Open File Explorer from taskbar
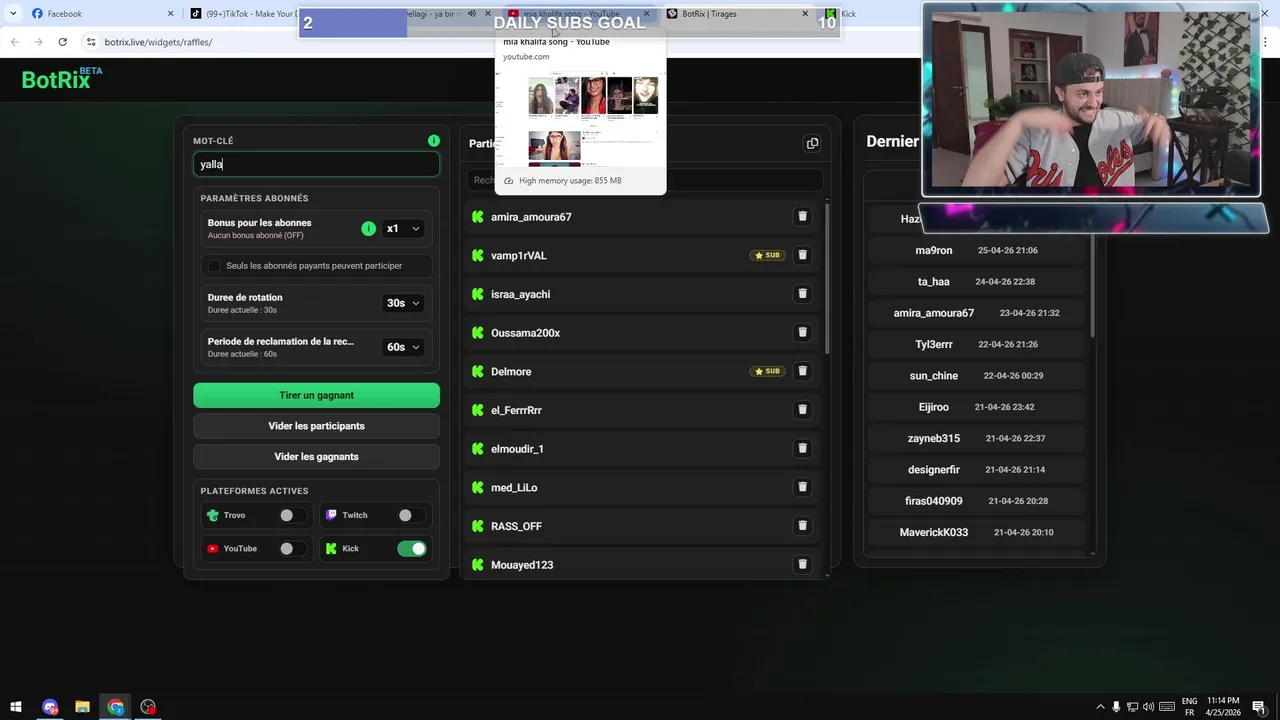 click(83, 707)
